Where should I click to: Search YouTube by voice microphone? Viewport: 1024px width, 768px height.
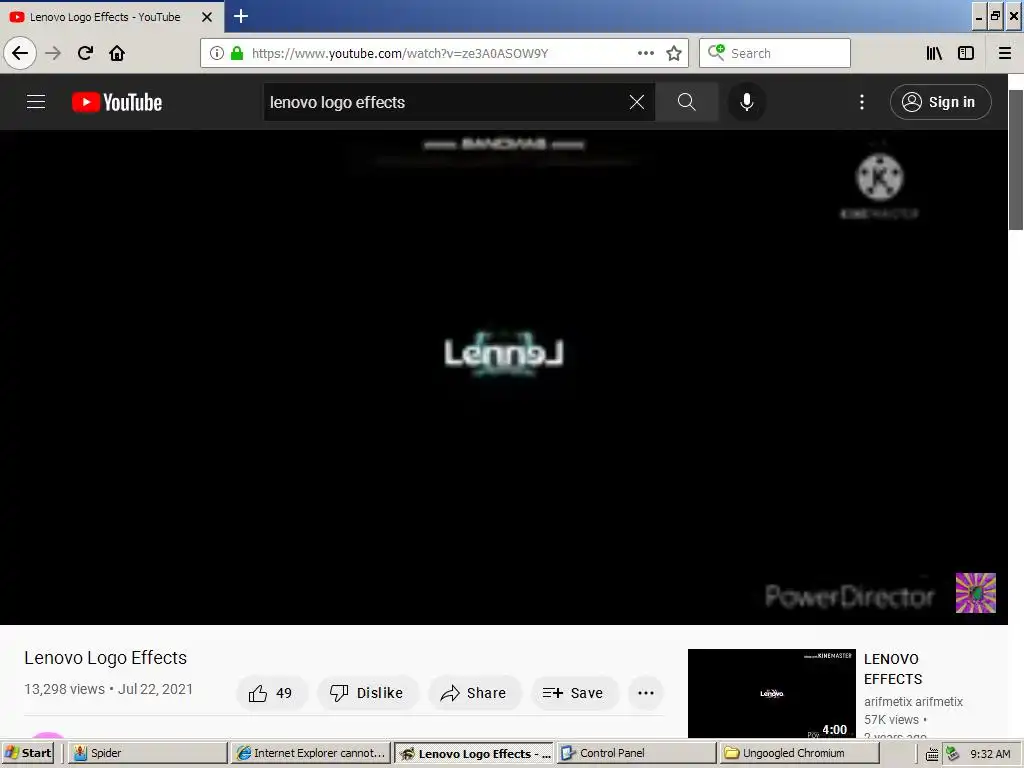tap(747, 102)
